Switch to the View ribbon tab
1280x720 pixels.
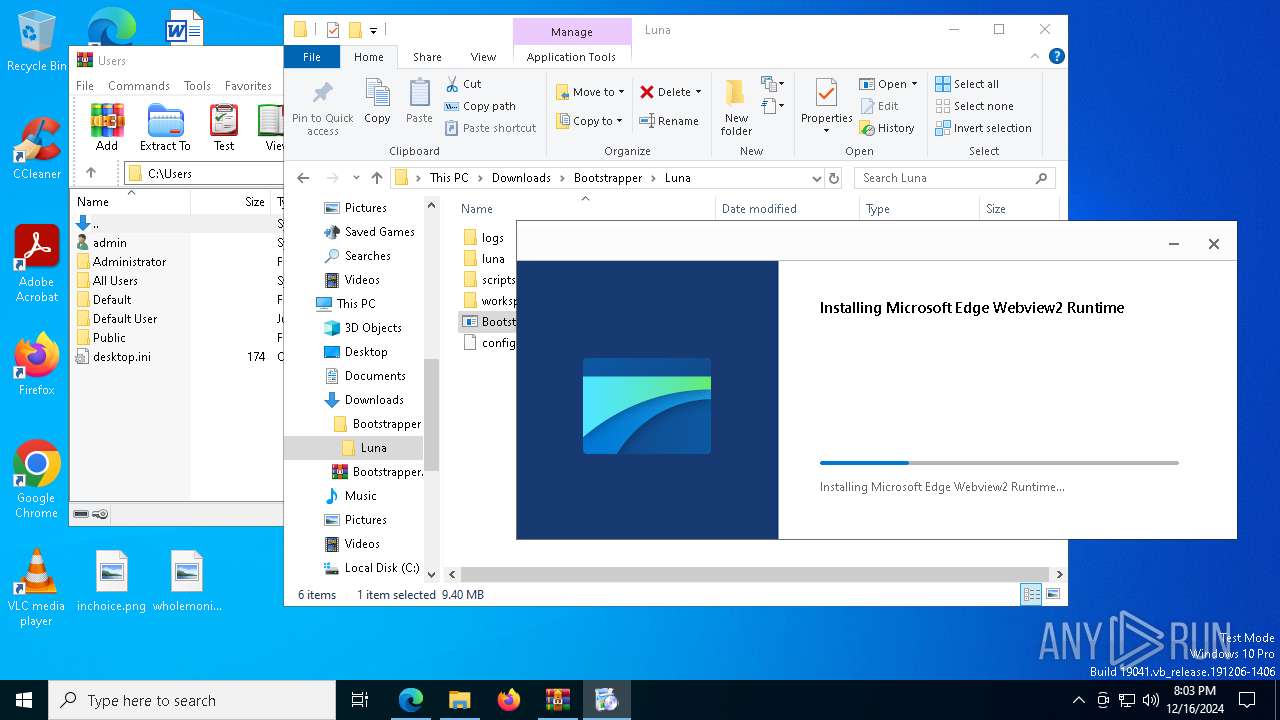point(483,57)
